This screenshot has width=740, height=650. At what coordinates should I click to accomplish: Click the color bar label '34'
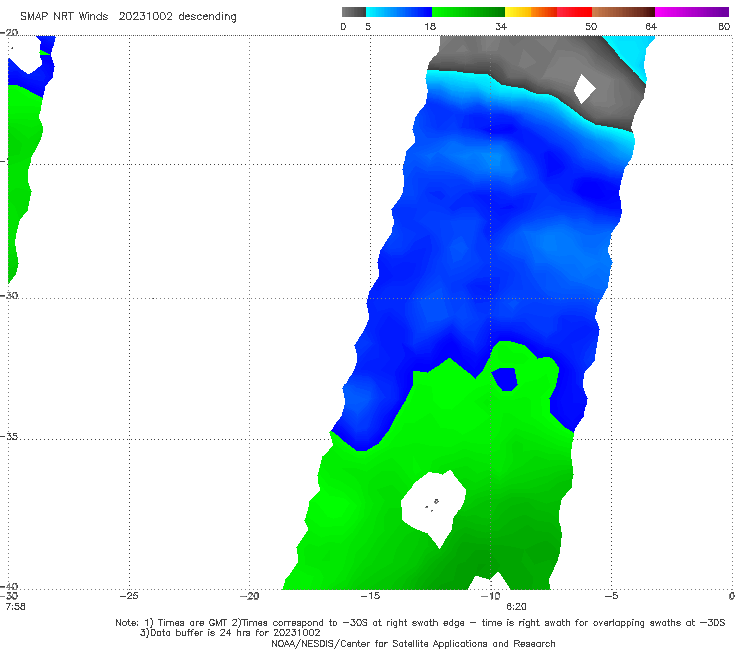(501, 27)
